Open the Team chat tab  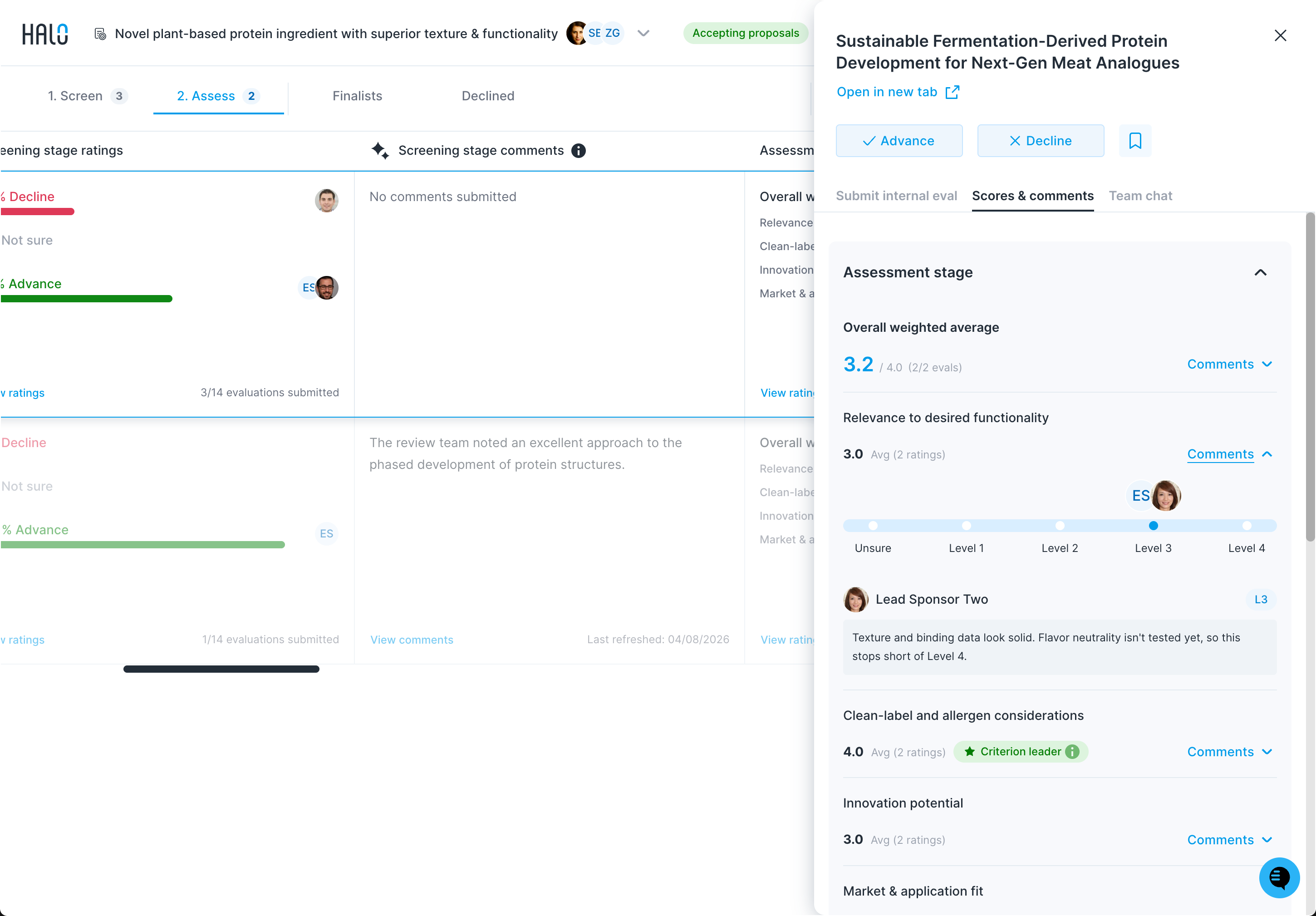click(x=1140, y=196)
